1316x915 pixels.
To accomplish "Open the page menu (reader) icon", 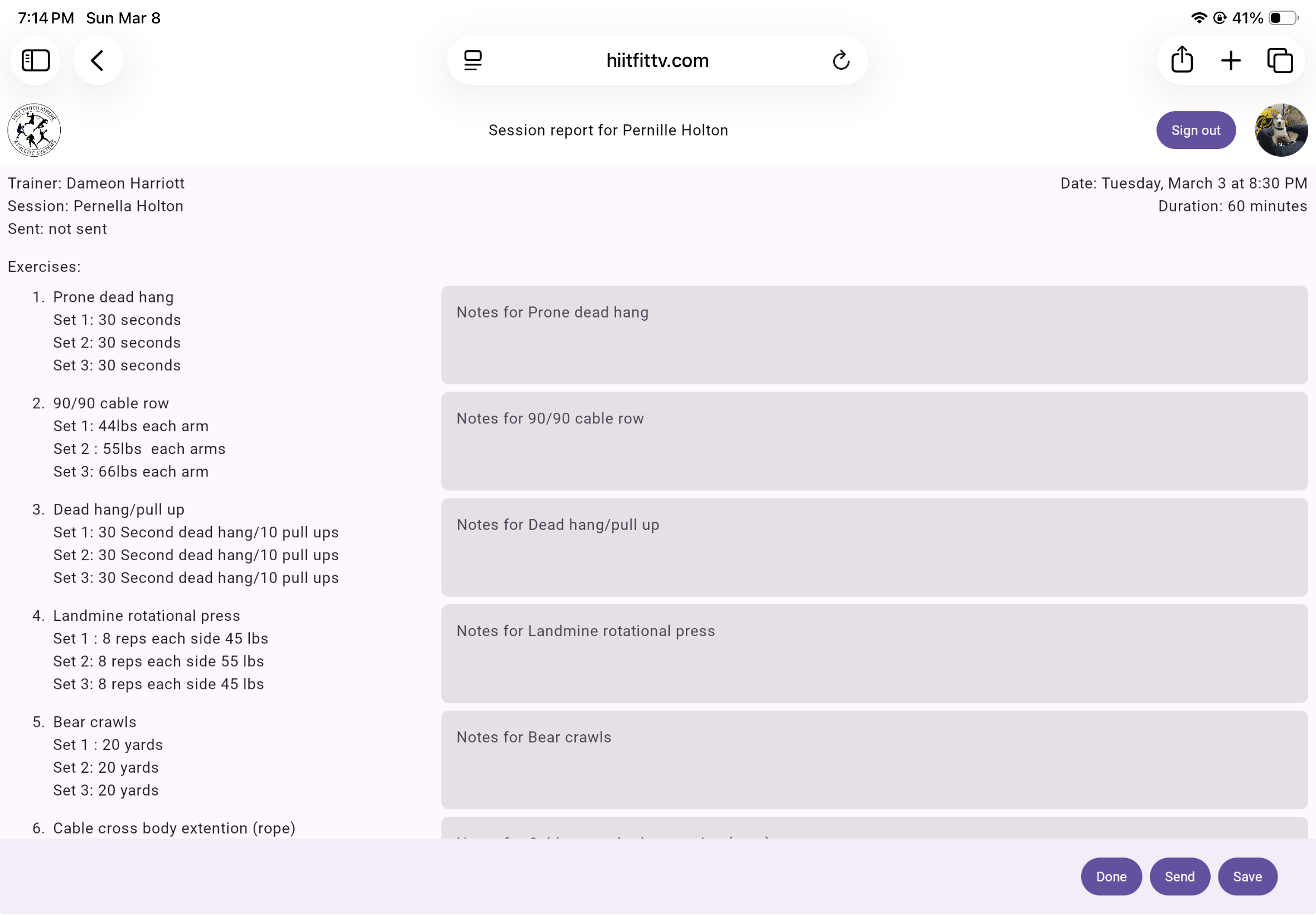I will pos(473,60).
